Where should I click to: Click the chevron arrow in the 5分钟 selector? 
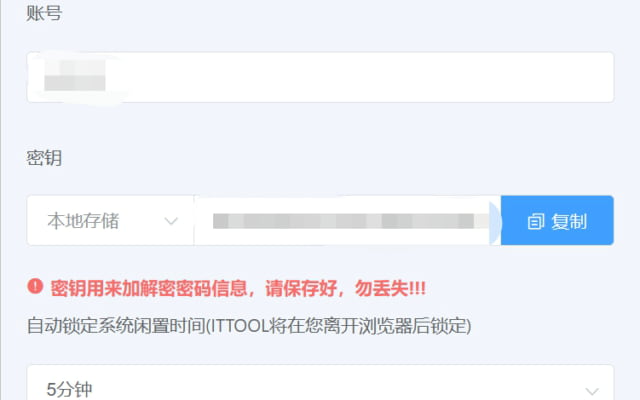(592, 391)
